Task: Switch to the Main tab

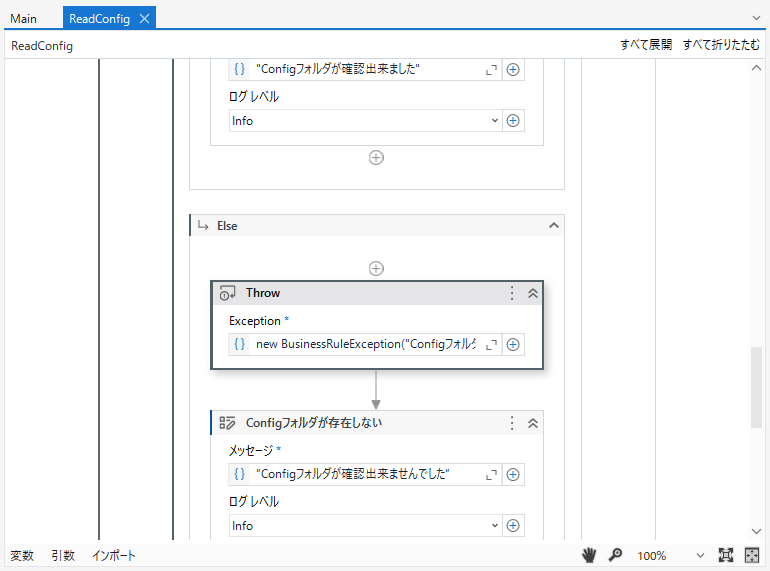Action: tap(24, 19)
